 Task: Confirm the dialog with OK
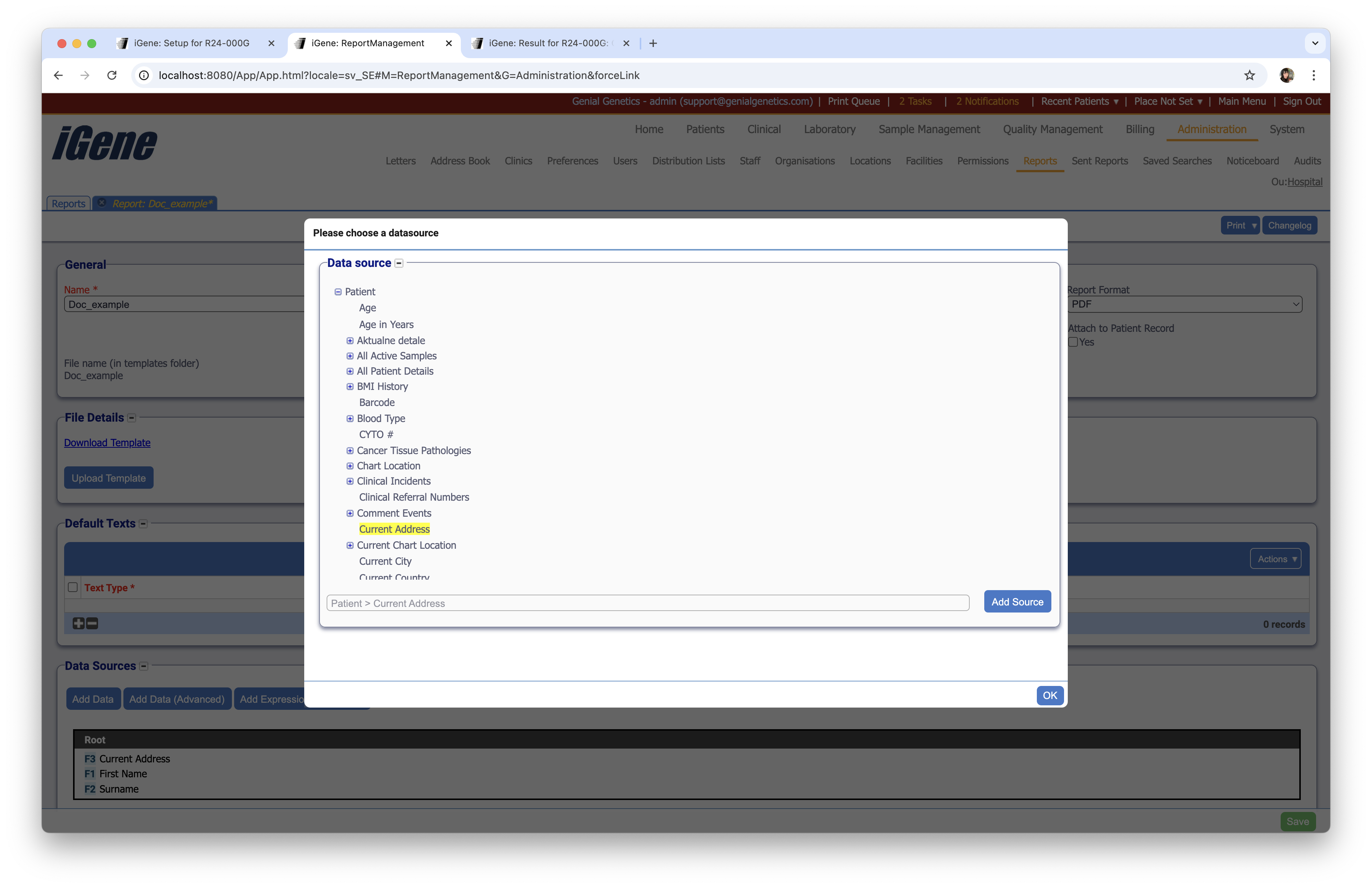click(x=1049, y=696)
